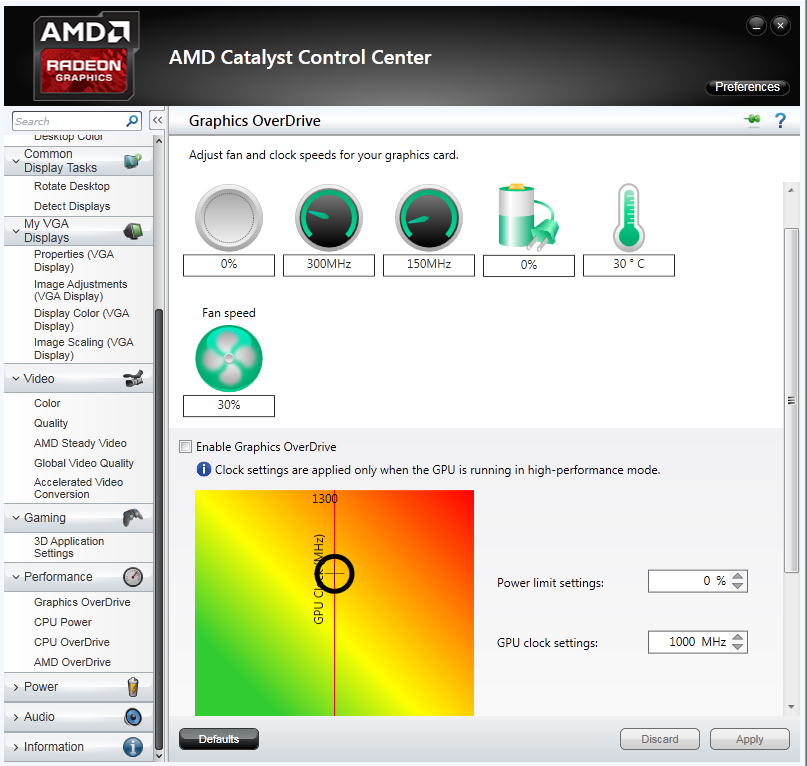Click Common Display Tasks monitor icon
807x766 pixels.
(x=133, y=161)
